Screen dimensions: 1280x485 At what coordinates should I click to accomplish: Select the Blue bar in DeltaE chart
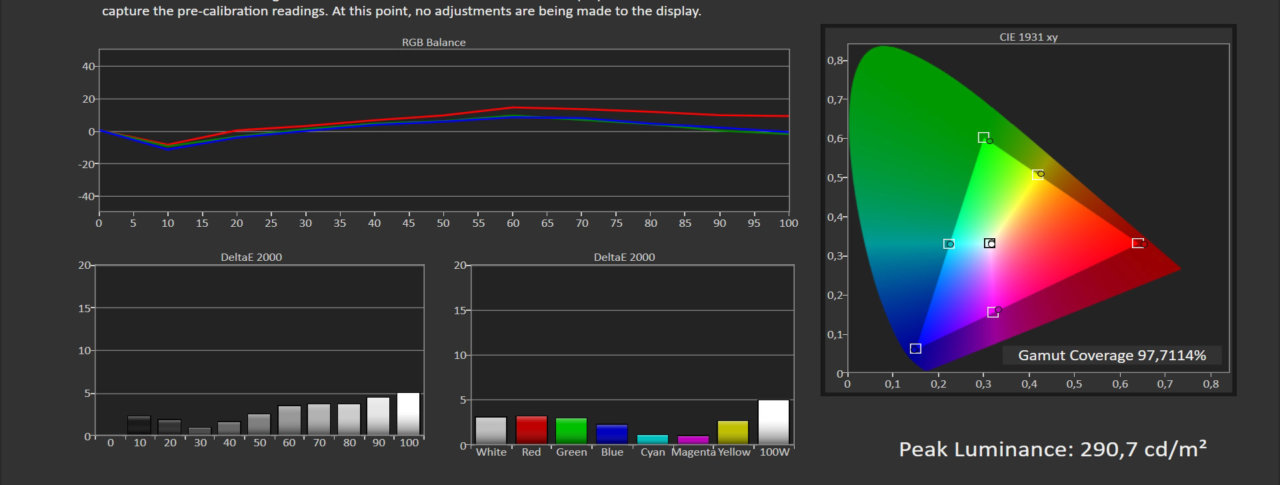click(612, 435)
